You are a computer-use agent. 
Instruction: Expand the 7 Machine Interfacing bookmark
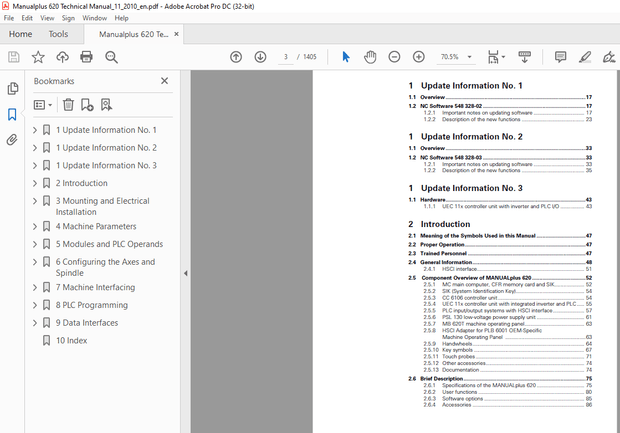[x=35, y=287]
